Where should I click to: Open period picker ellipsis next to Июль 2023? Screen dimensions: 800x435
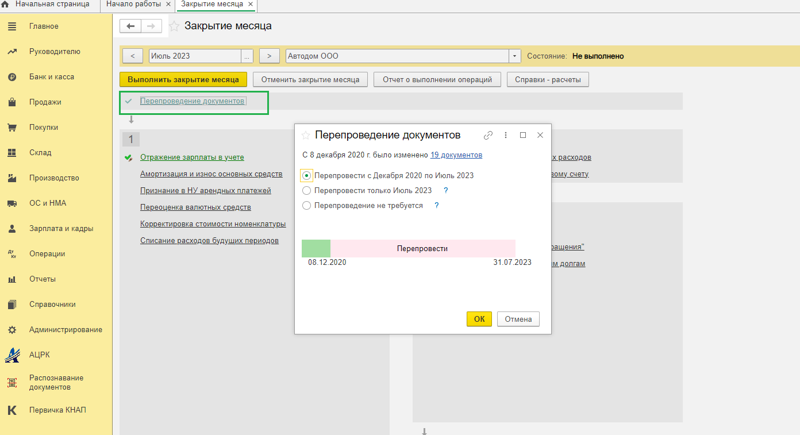pyautogui.click(x=246, y=56)
